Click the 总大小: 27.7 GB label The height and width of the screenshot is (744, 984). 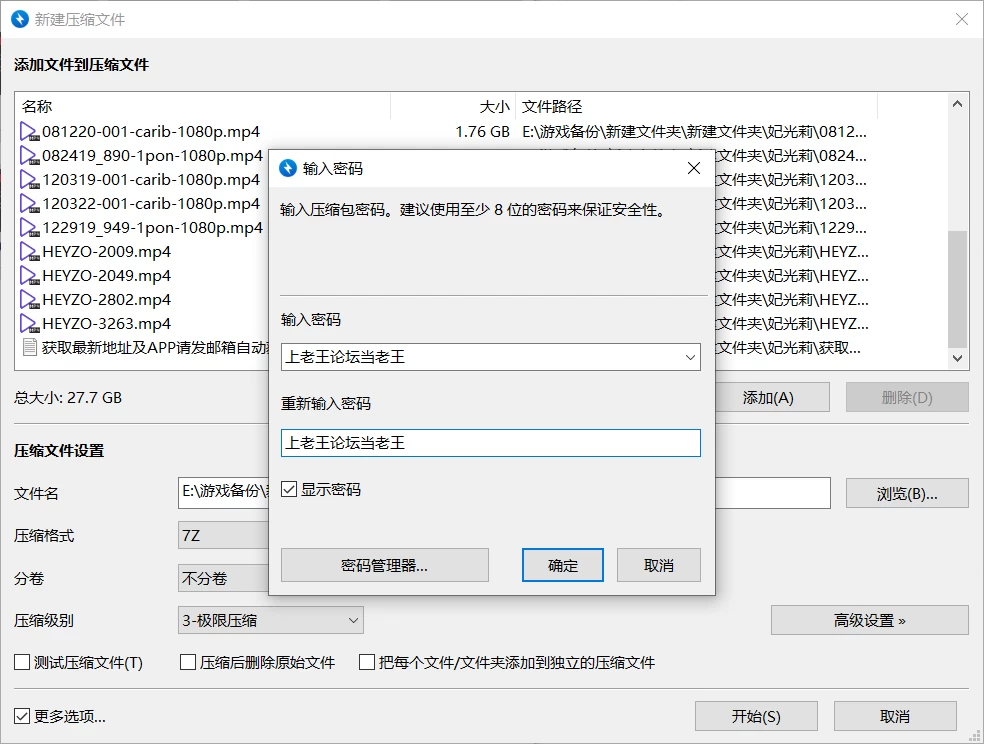68,398
